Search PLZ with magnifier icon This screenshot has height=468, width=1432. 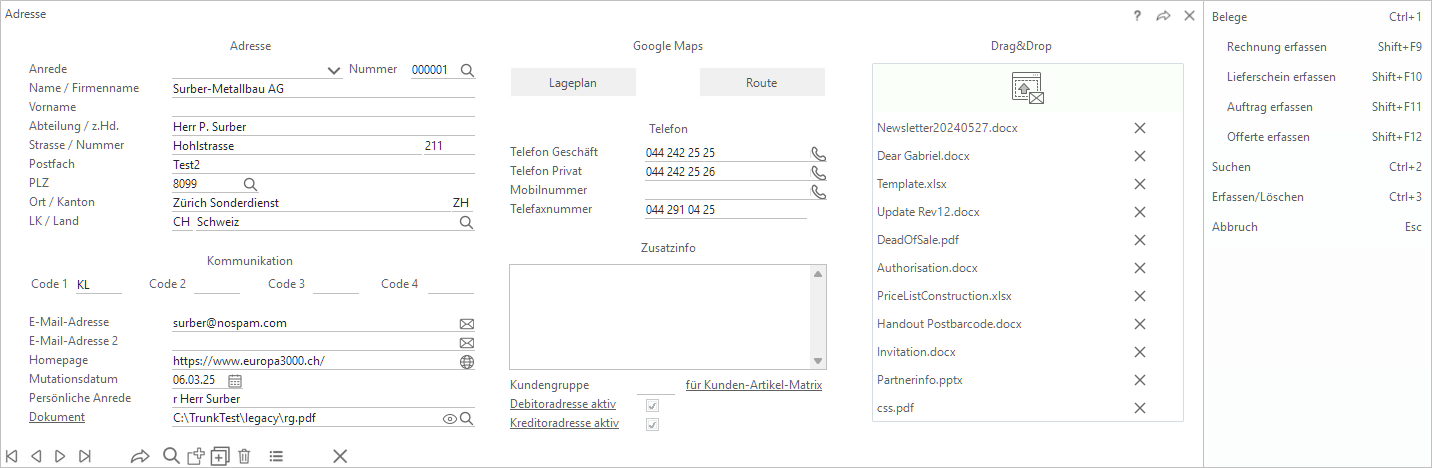pos(251,184)
